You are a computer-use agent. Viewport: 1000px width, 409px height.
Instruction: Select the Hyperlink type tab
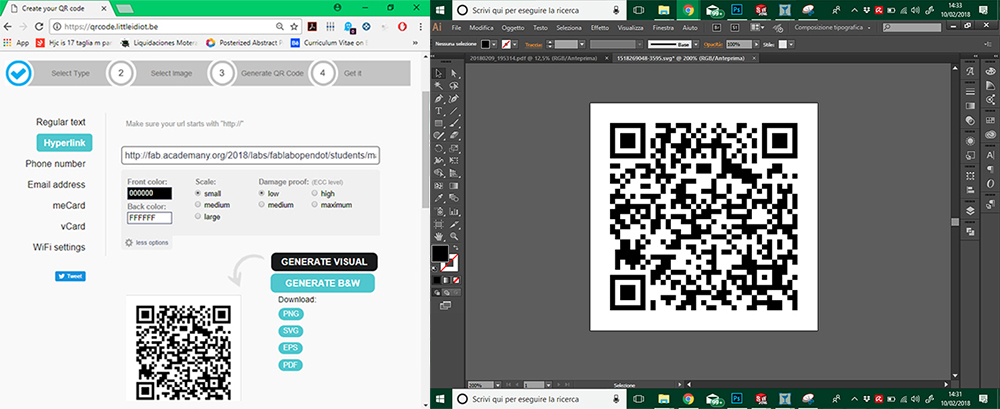(64, 143)
